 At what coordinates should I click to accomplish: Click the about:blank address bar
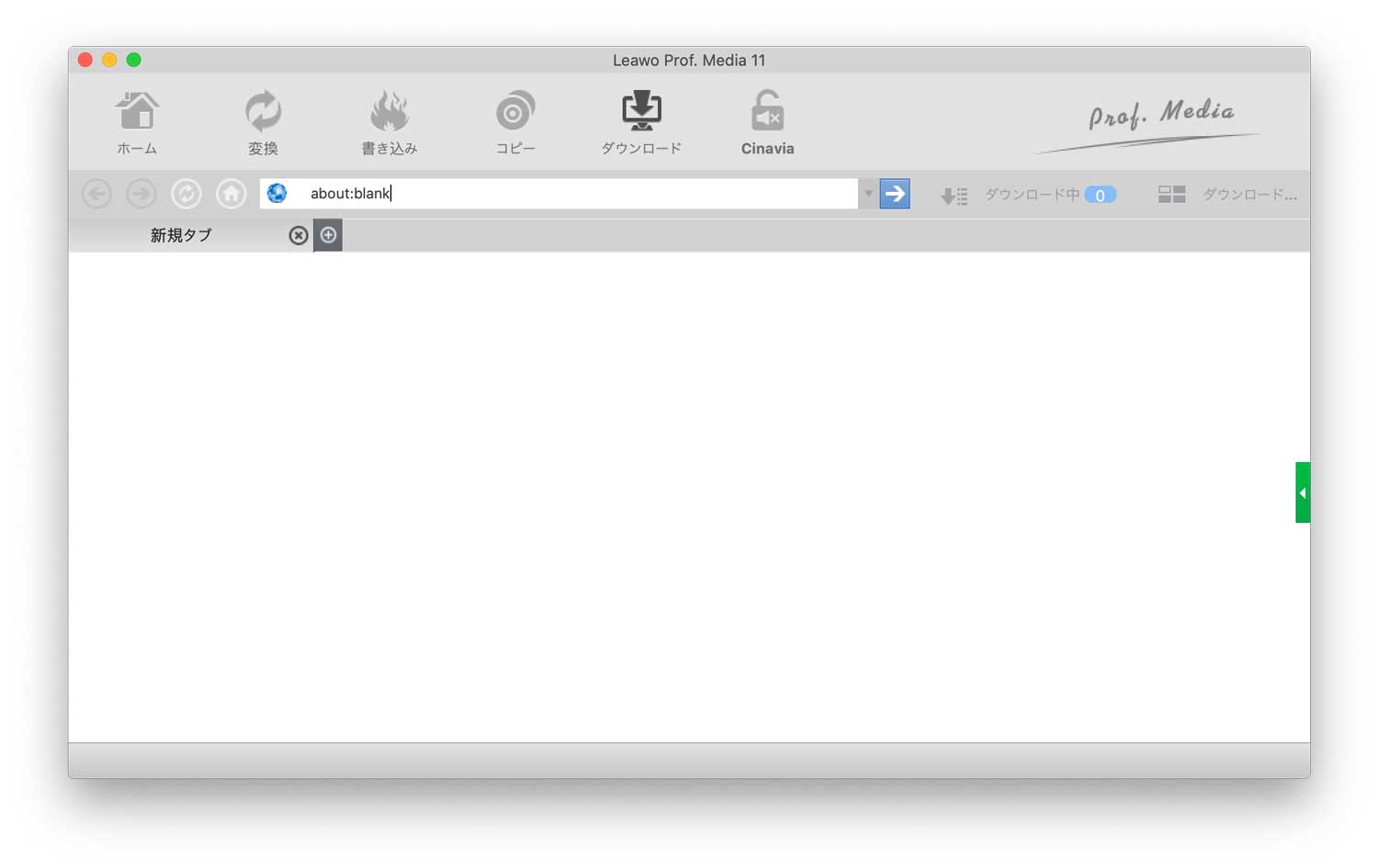tap(570, 194)
